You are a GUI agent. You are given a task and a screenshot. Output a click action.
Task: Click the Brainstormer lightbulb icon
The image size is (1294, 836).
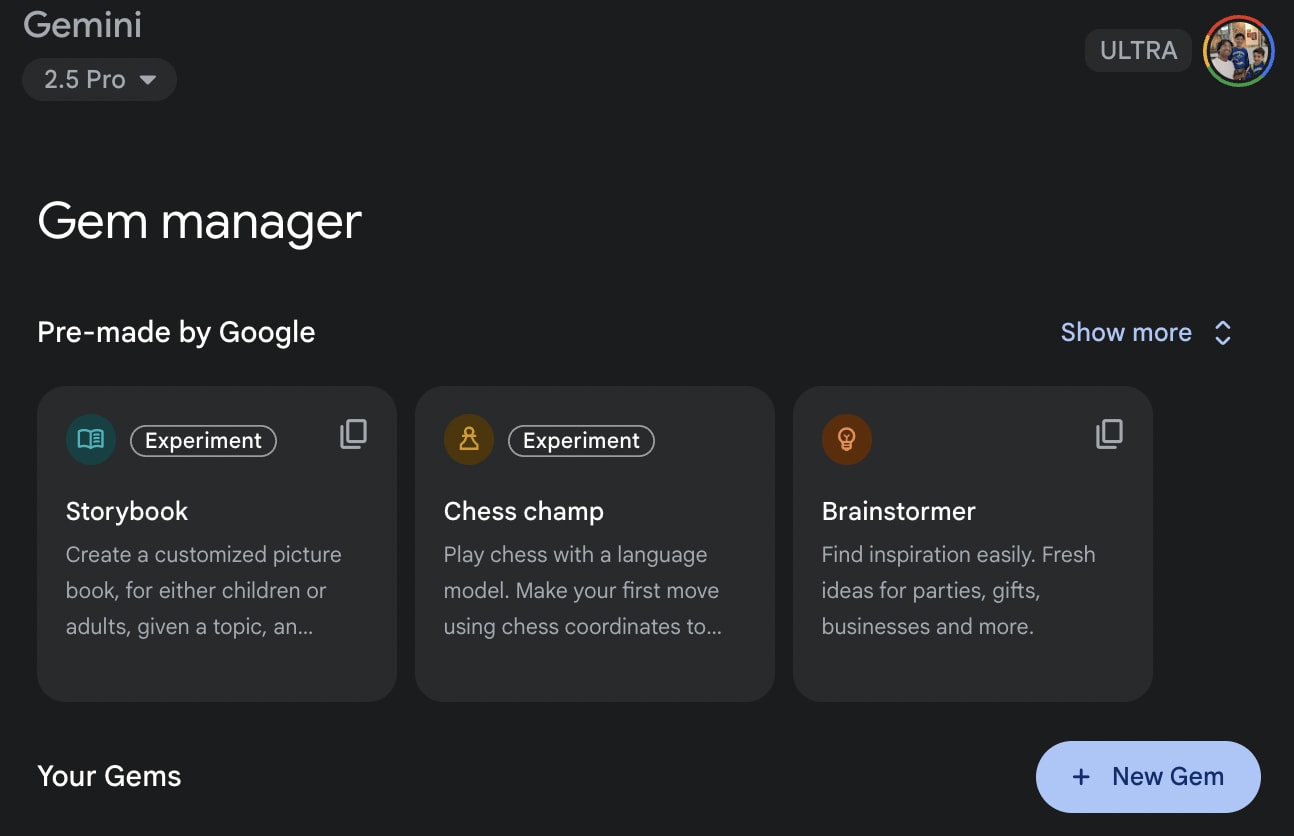click(x=847, y=440)
